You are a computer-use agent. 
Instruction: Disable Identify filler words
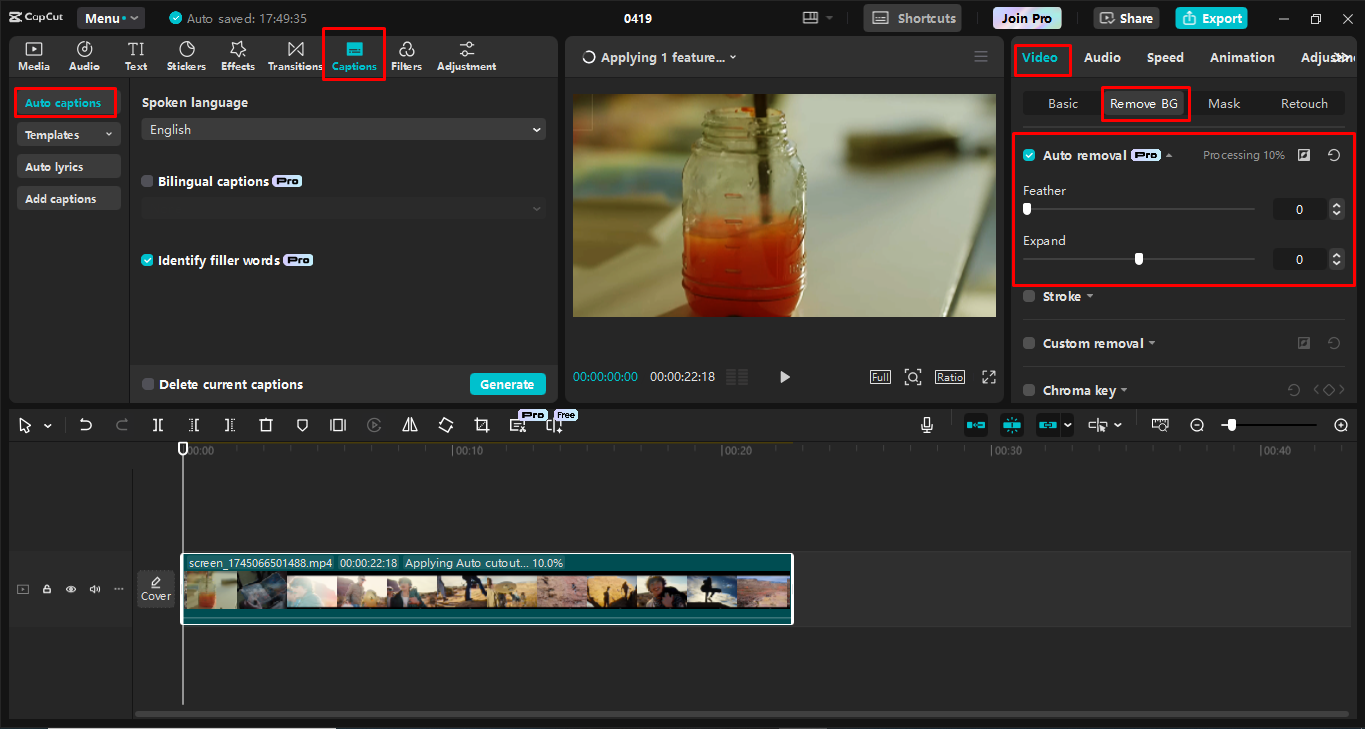tap(147, 260)
